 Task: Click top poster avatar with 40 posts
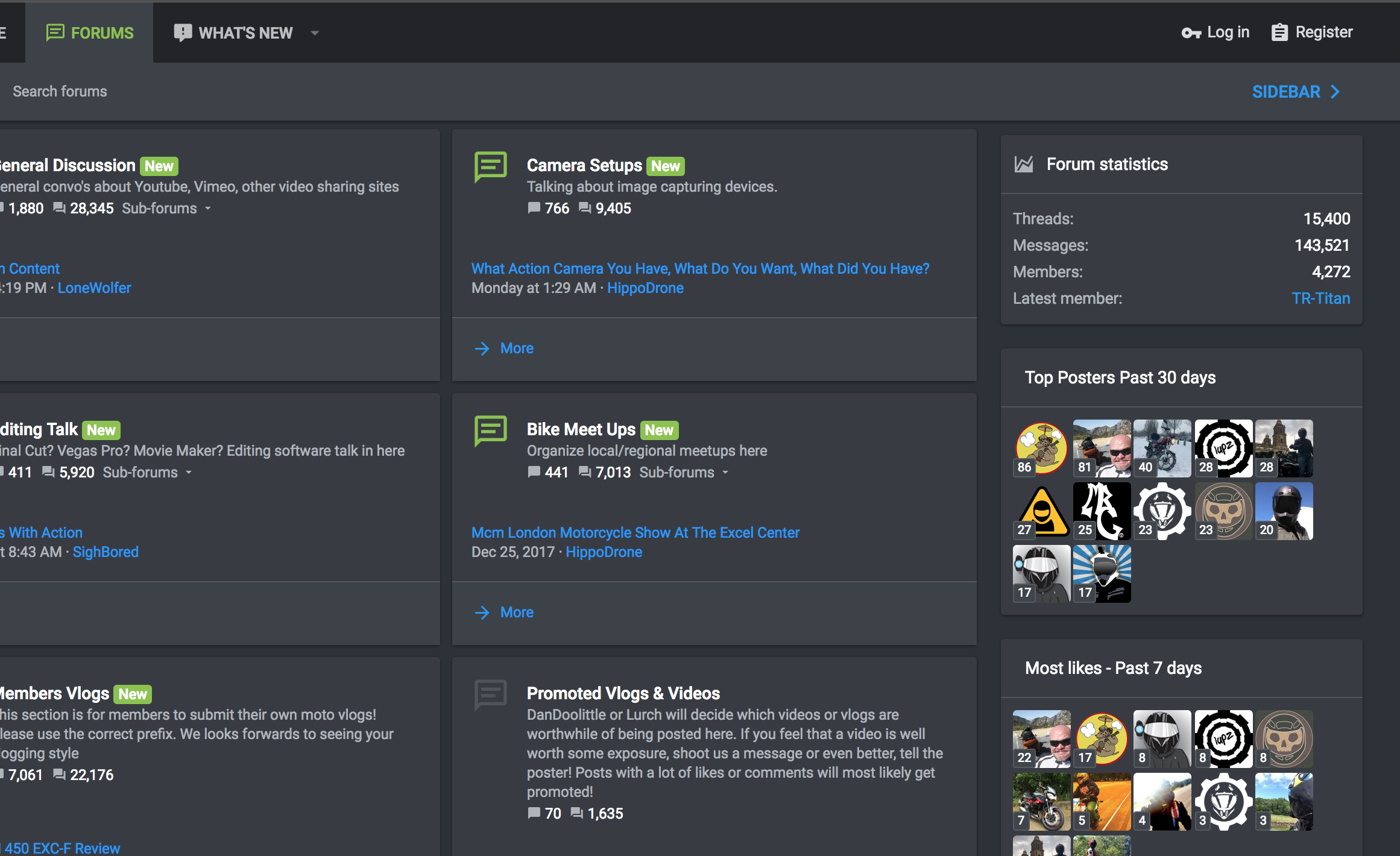[x=1162, y=448]
